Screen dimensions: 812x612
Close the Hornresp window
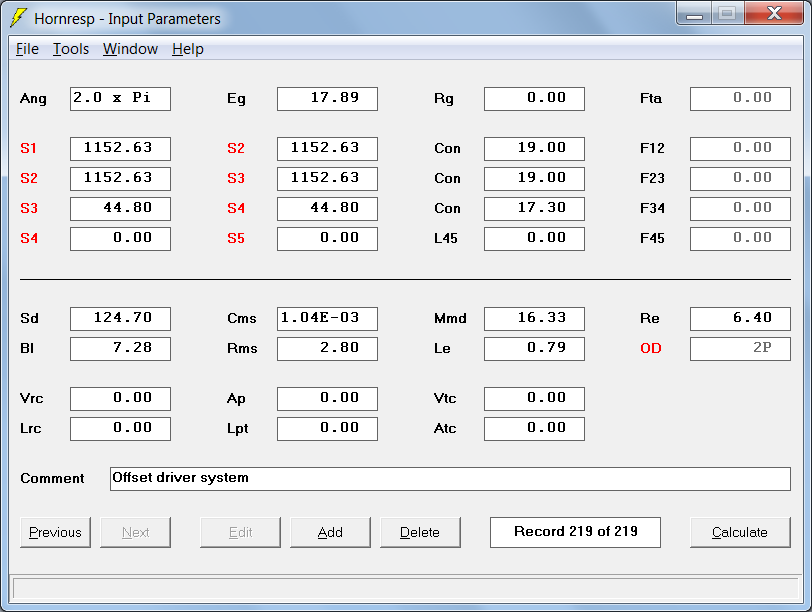click(x=774, y=13)
